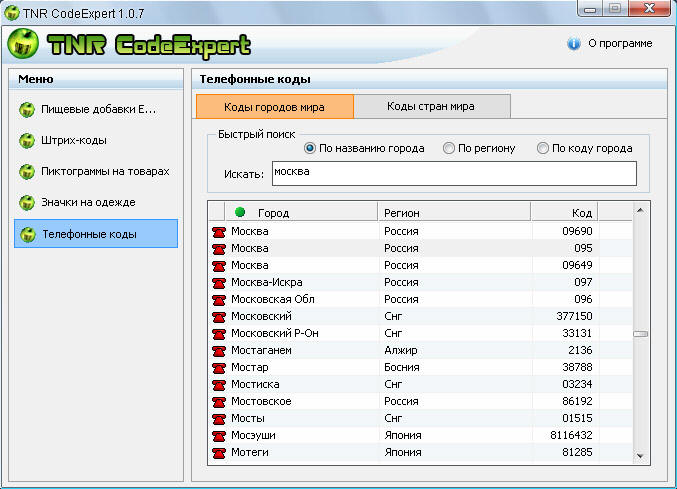Click the green dot in Город column header
This screenshot has height=489, width=677.
[x=240, y=212]
